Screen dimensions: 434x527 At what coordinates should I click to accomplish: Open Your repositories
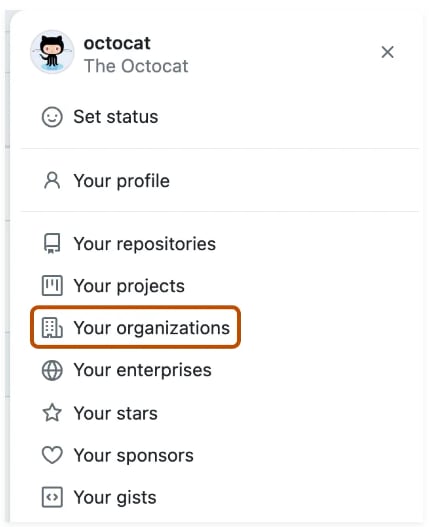[x=145, y=244]
